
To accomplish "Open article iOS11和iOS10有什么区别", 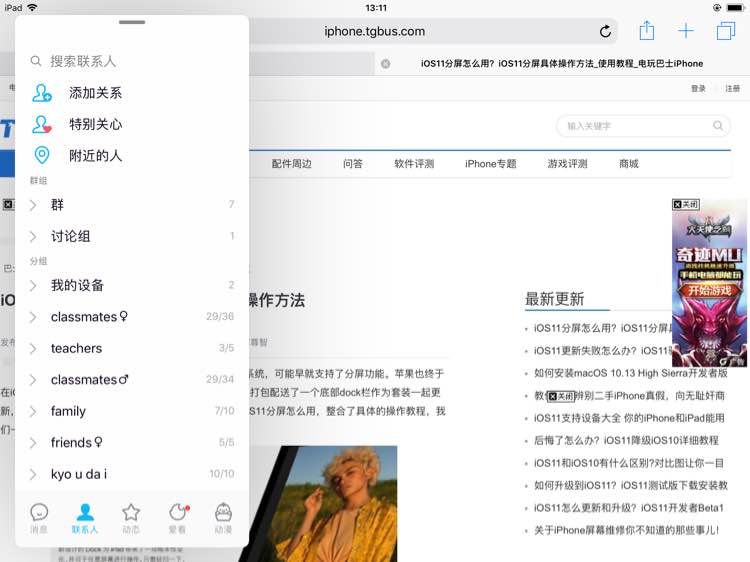I will coord(629,463).
